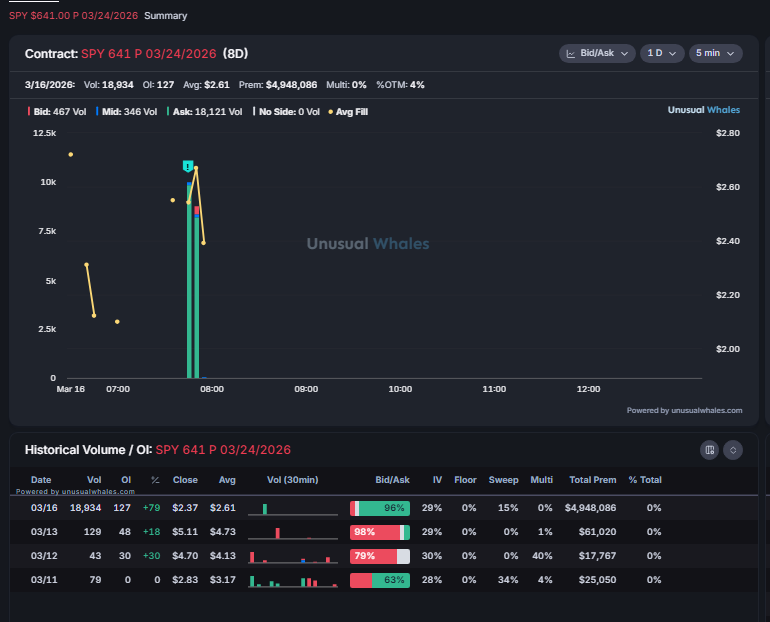Sort by Close column header
This screenshot has width=770, height=622.
(x=185, y=480)
